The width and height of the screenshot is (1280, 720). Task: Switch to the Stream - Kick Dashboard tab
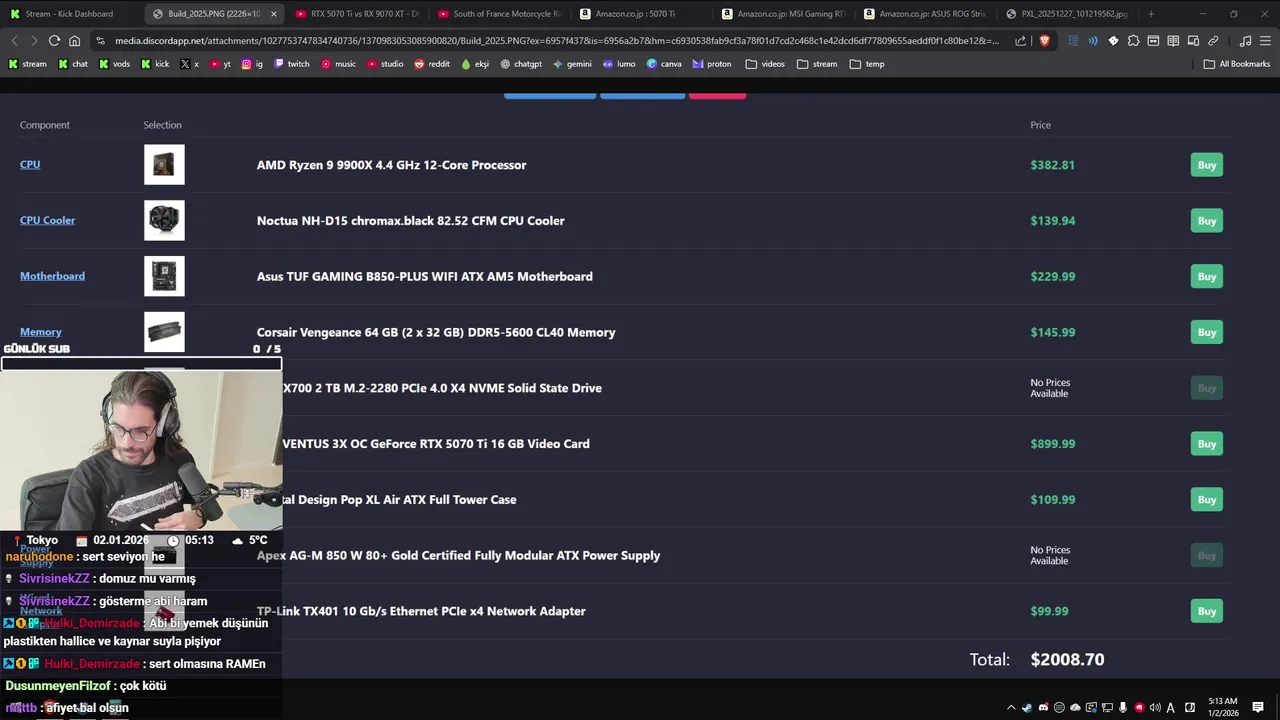70,14
